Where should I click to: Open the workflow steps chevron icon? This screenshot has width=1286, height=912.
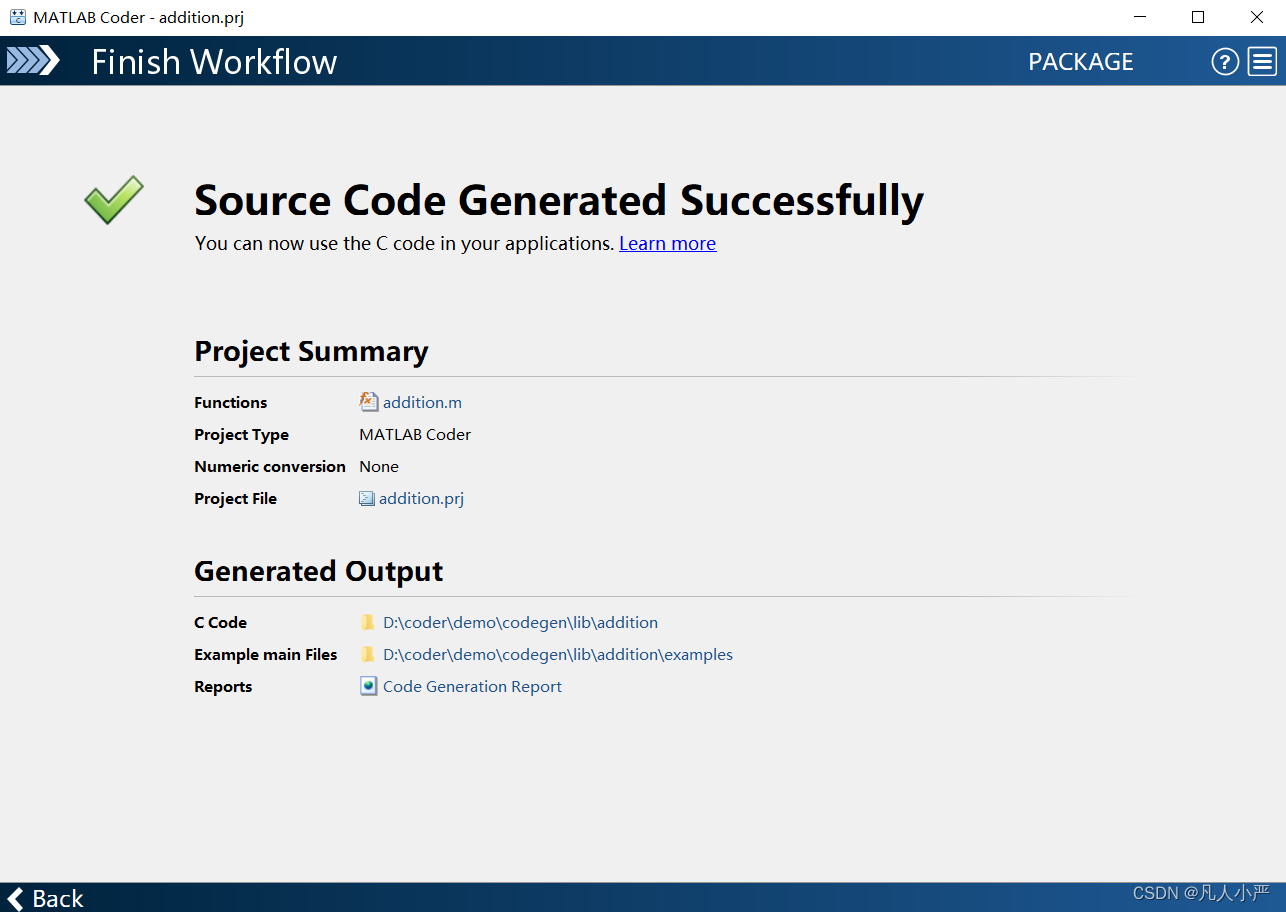click(x=33, y=61)
